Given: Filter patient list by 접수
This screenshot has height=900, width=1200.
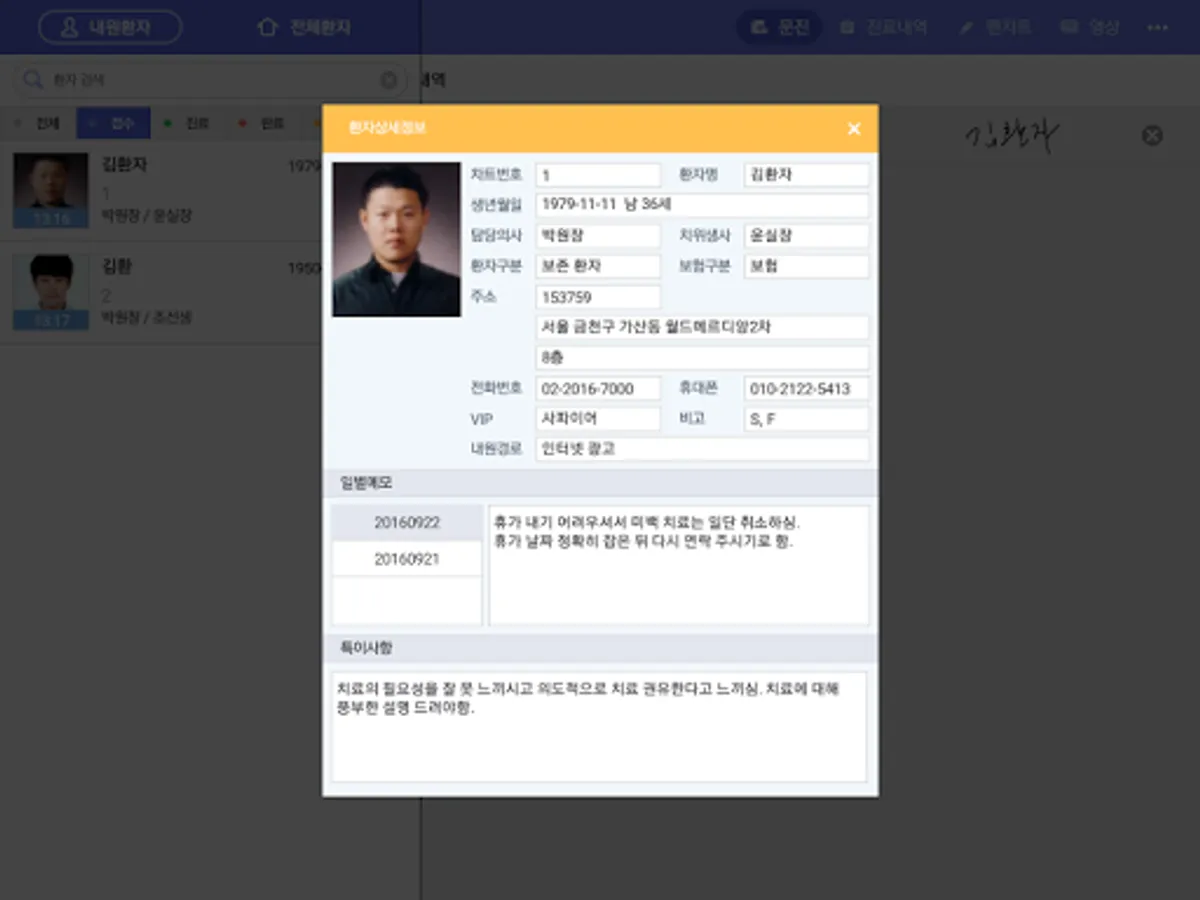Looking at the screenshot, I should coord(113,123).
